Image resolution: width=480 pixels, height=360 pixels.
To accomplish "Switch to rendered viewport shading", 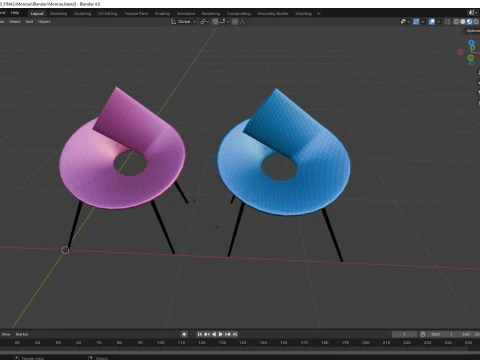I will pyautogui.click(x=476, y=22).
